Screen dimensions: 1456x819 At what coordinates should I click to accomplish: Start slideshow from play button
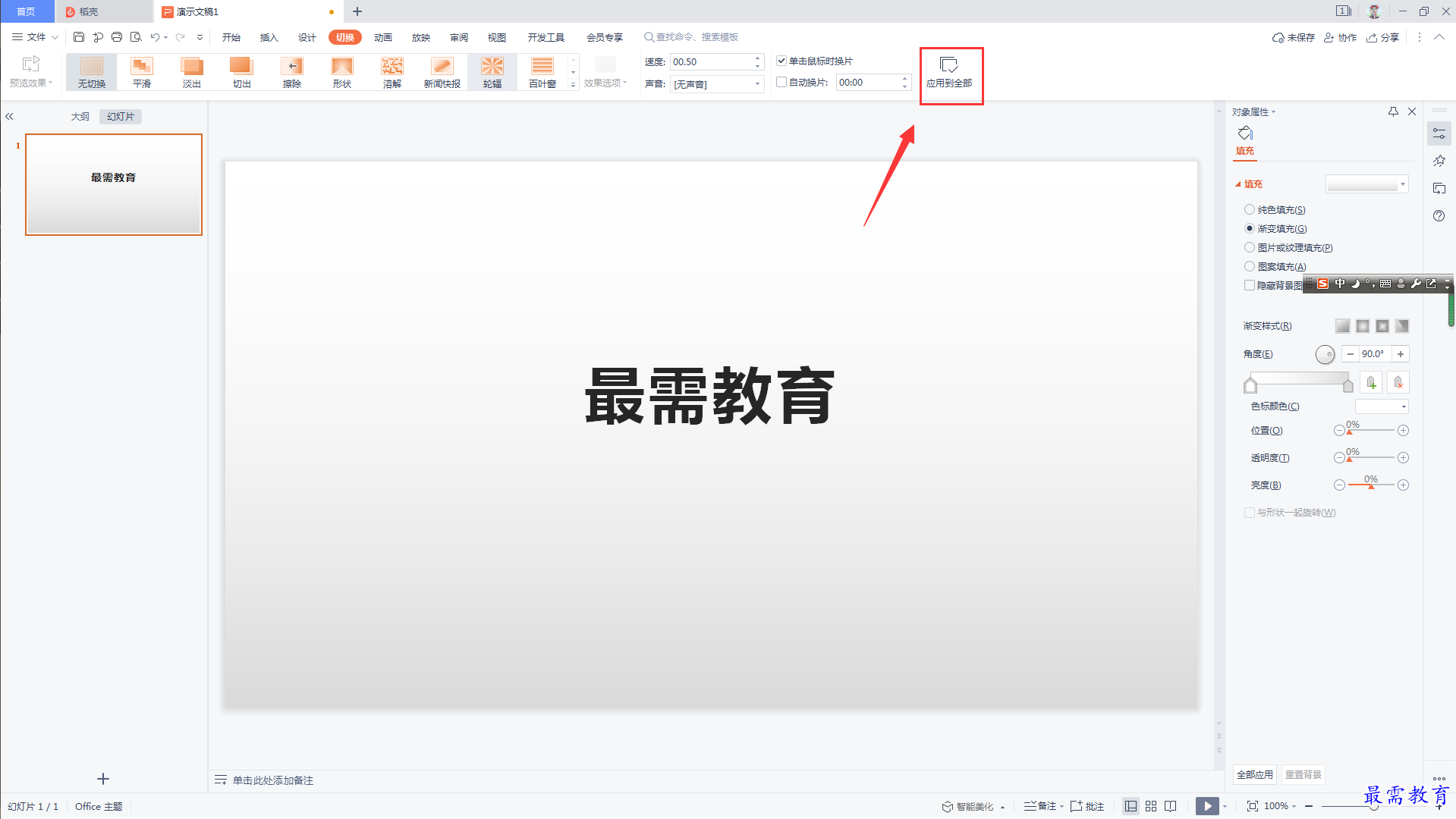(x=1207, y=806)
